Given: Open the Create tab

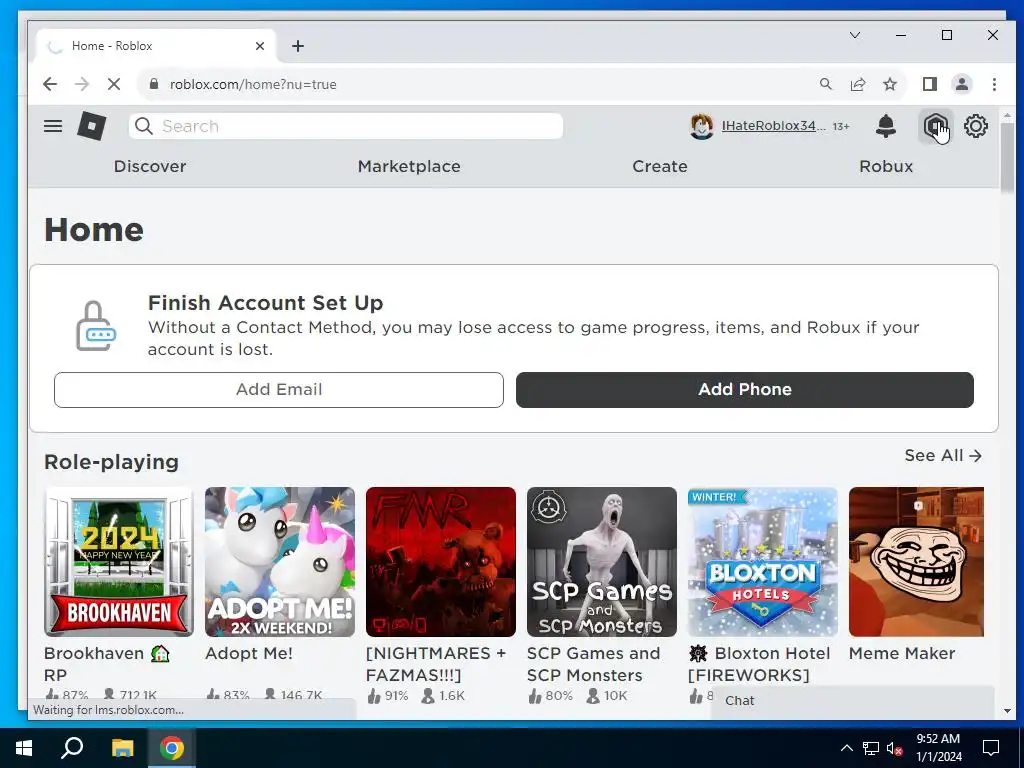Looking at the screenshot, I should (x=660, y=167).
